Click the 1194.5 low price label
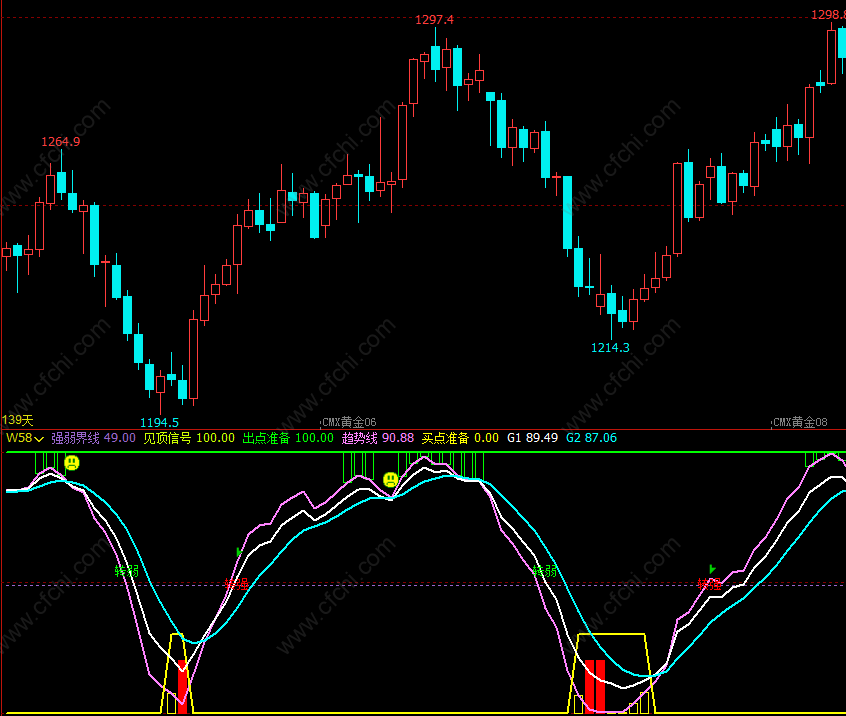 click(159, 422)
